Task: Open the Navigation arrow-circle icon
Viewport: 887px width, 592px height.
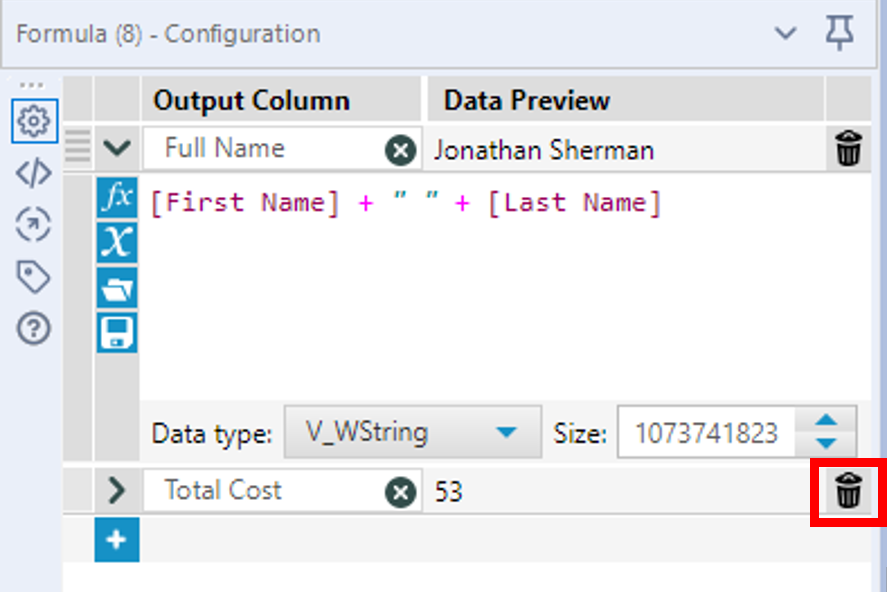Action: point(34,224)
